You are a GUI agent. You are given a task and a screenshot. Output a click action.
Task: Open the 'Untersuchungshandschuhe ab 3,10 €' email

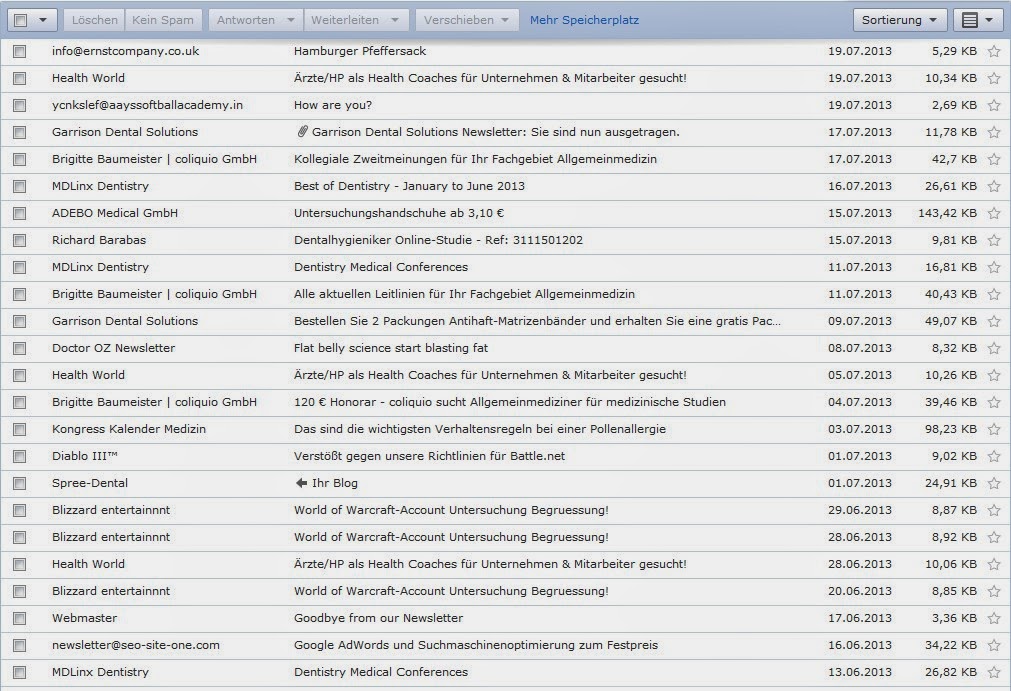click(399, 213)
